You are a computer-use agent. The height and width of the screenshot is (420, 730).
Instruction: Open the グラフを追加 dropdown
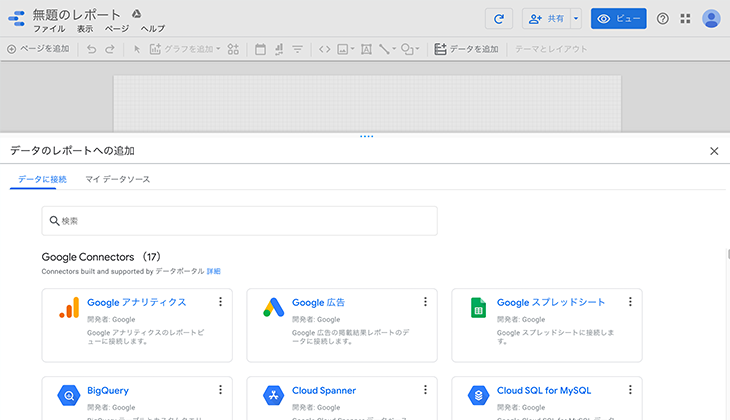(185, 49)
